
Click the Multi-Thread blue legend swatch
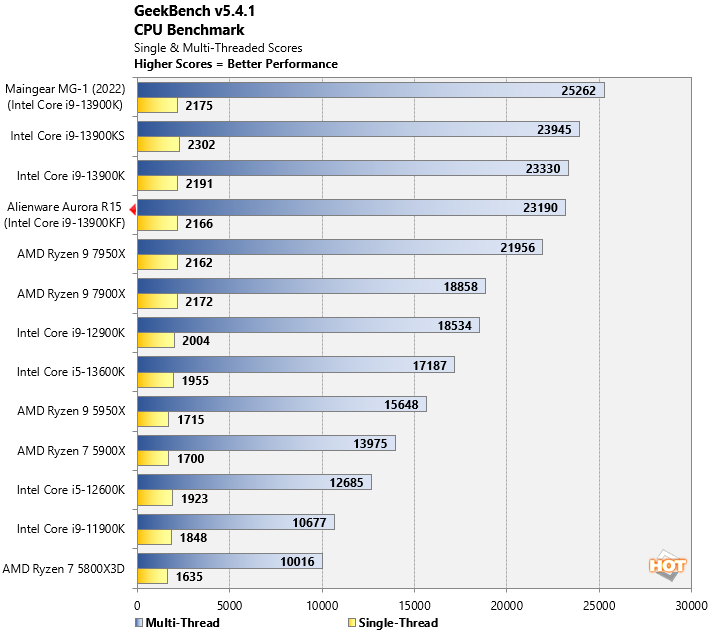click(x=139, y=623)
